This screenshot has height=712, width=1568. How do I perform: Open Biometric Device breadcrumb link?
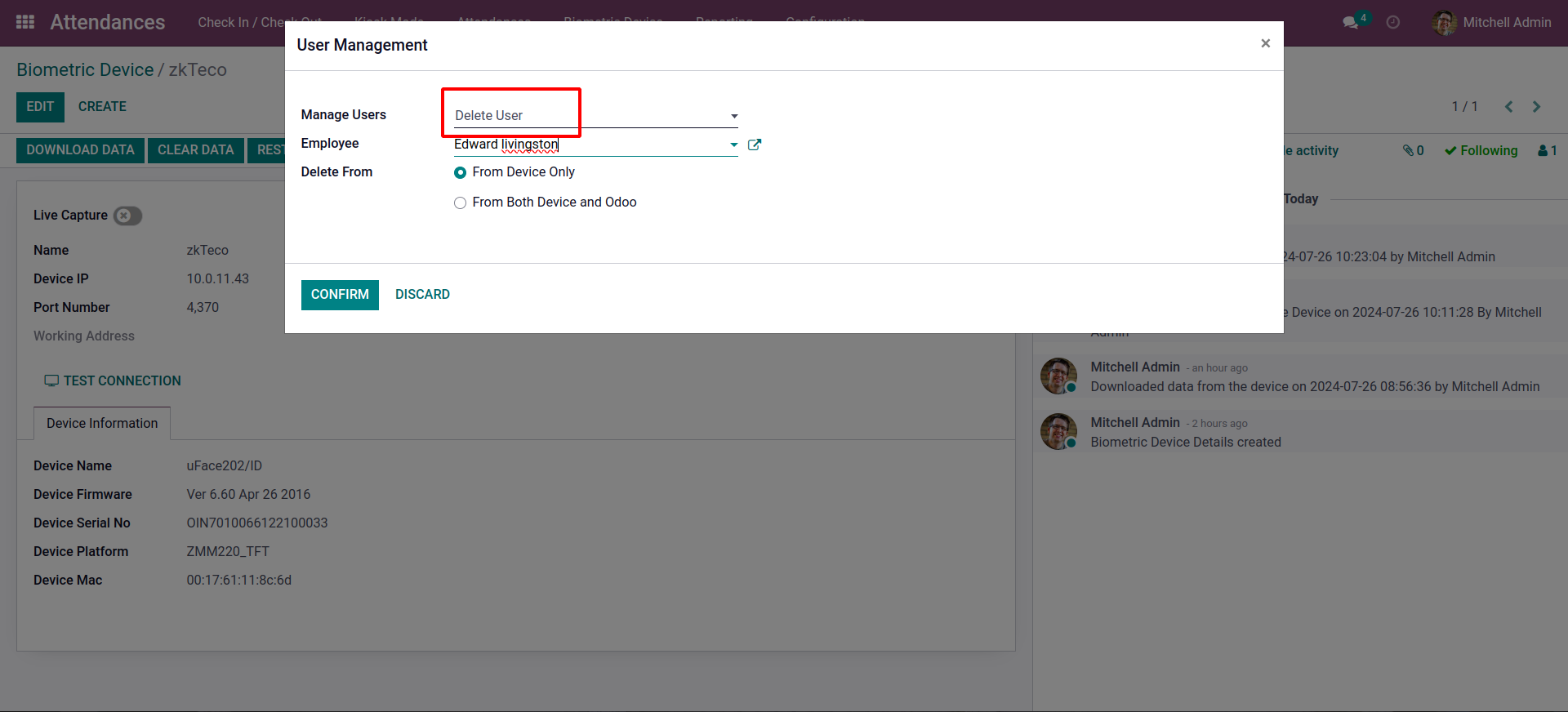(x=85, y=69)
